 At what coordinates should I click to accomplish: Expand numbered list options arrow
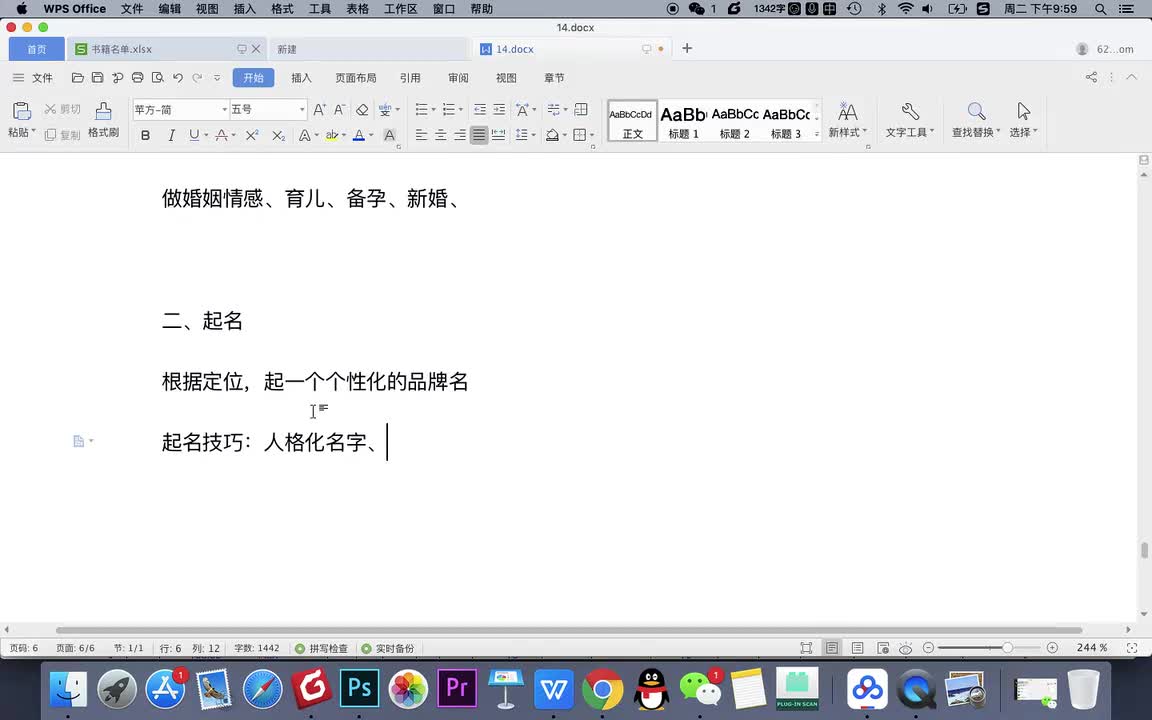pos(461,109)
